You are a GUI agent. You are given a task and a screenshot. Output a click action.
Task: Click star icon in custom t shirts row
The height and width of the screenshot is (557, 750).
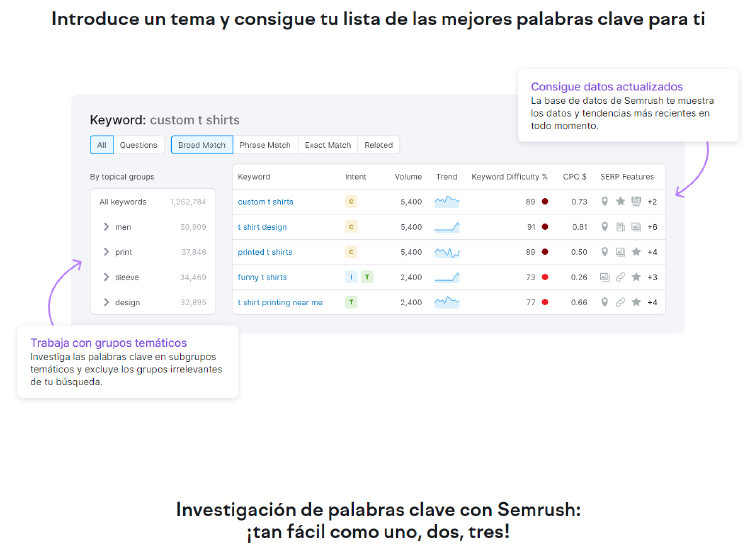(x=620, y=202)
